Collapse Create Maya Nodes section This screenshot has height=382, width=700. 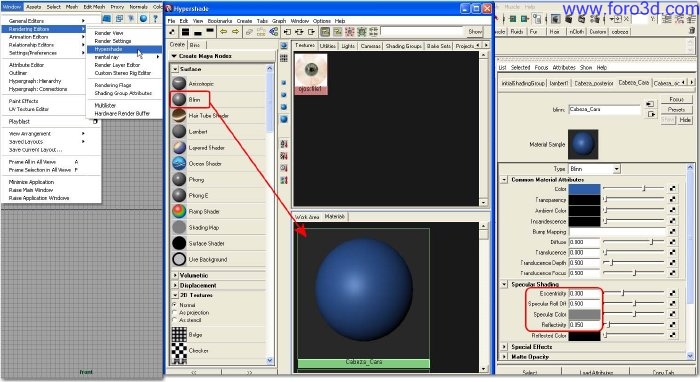(x=175, y=56)
